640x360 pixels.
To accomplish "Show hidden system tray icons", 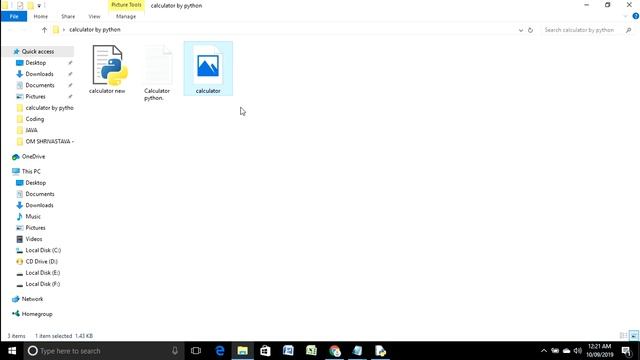I will pyautogui.click(x=544, y=351).
